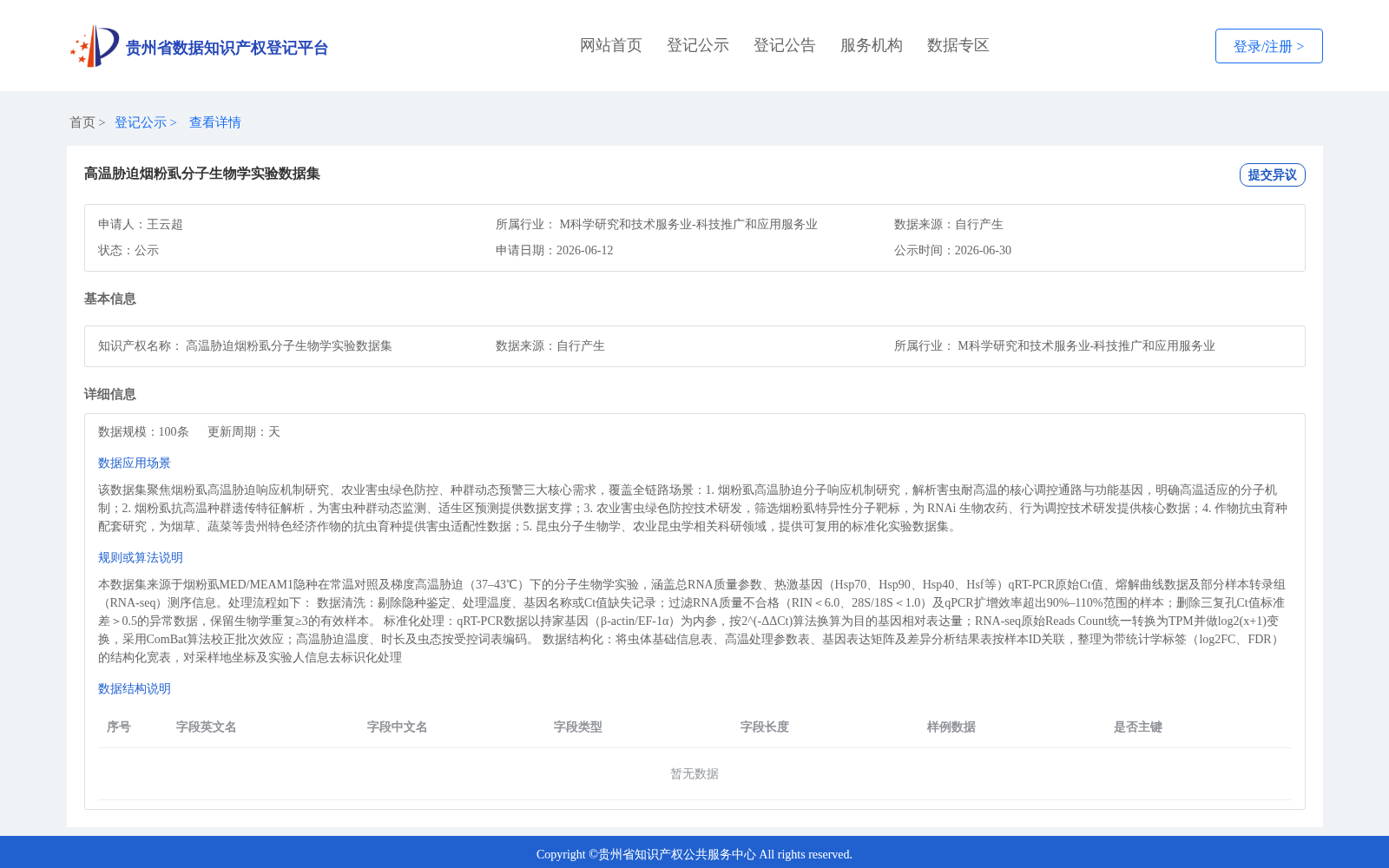Click the 详细信息 section heading
The width and height of the screenshot is (1389, 868).
point(110,394)
